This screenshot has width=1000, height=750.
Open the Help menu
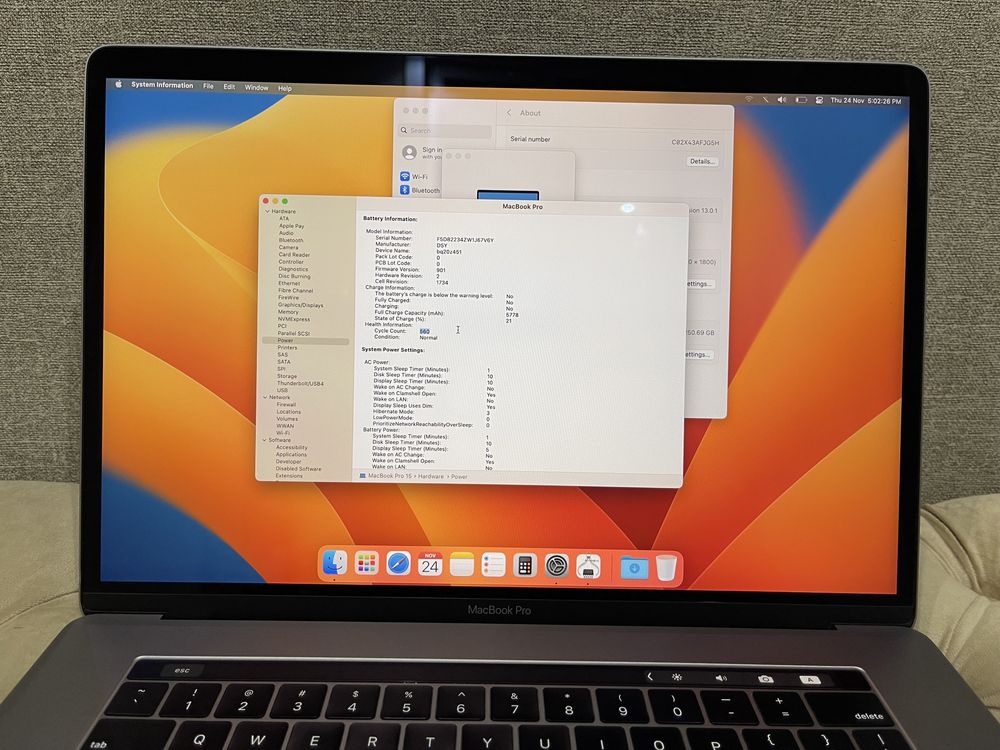point(284,88)
